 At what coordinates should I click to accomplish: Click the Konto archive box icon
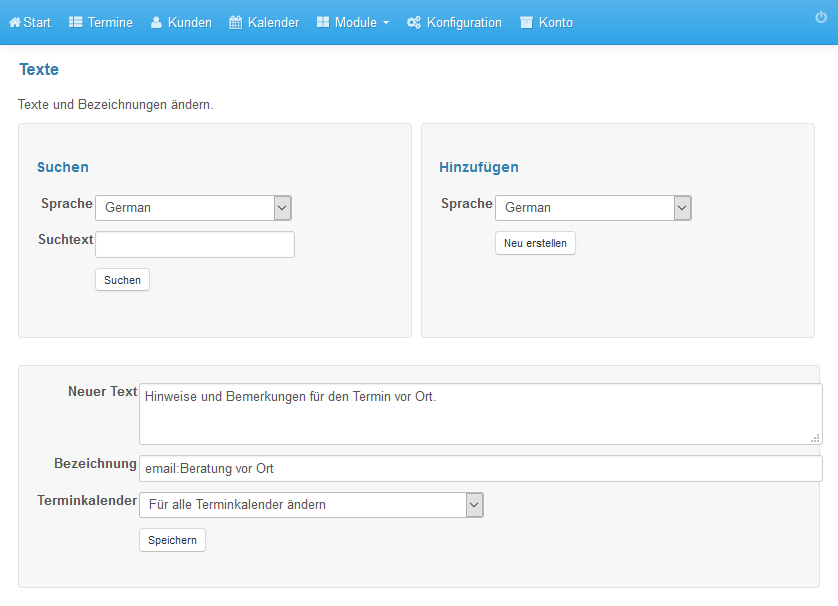pos(526,22)
